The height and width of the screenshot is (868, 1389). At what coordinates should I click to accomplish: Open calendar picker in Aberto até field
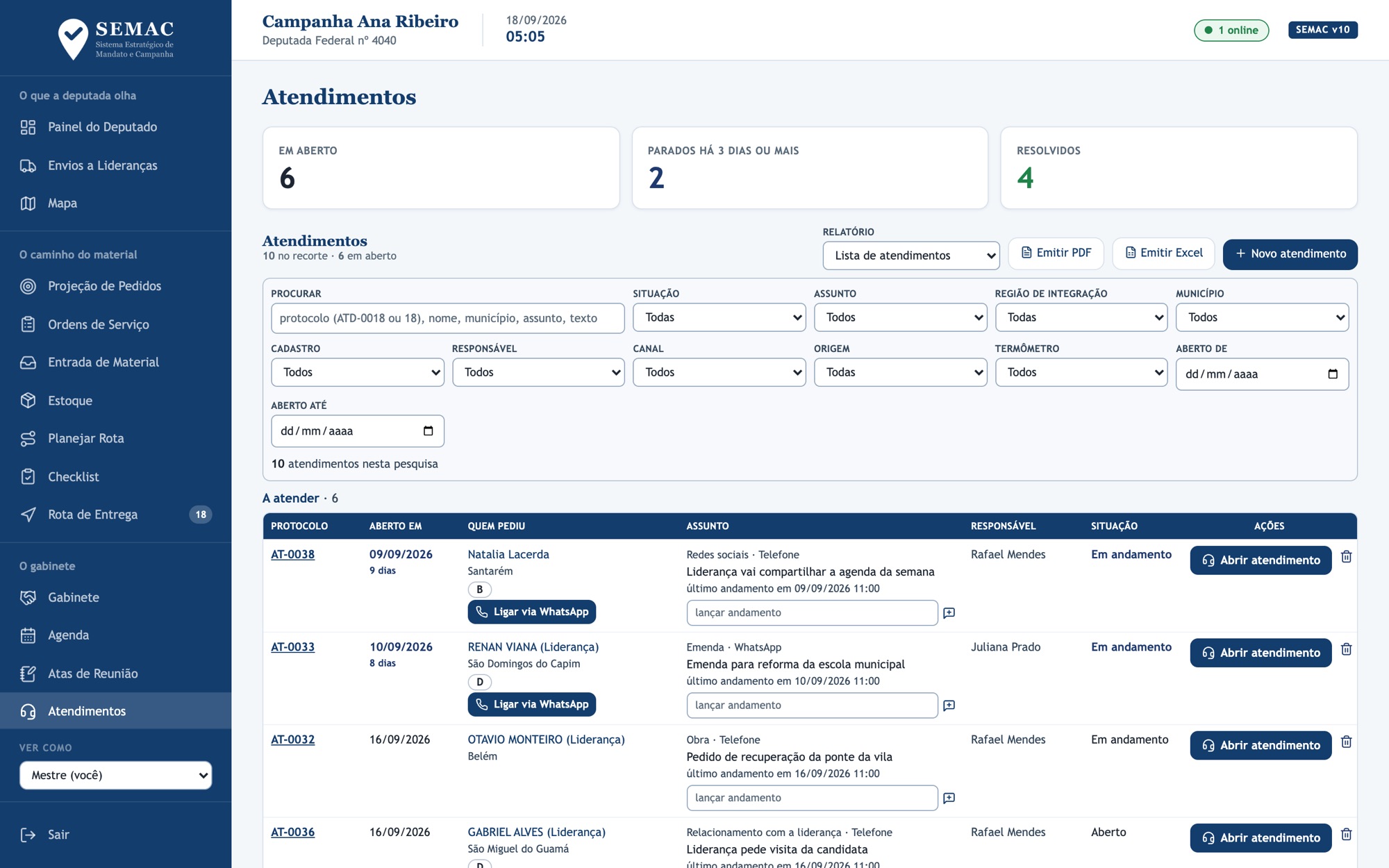click(428, 431)
